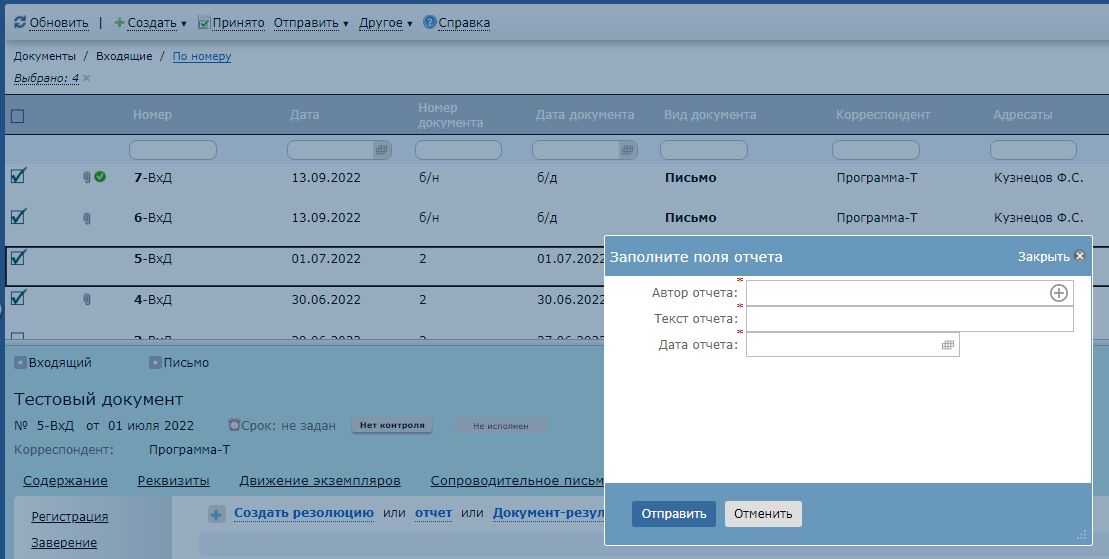Click the refresh icon next to Обновить
The width and height of the screenshot is (1109, 559).
20,23
